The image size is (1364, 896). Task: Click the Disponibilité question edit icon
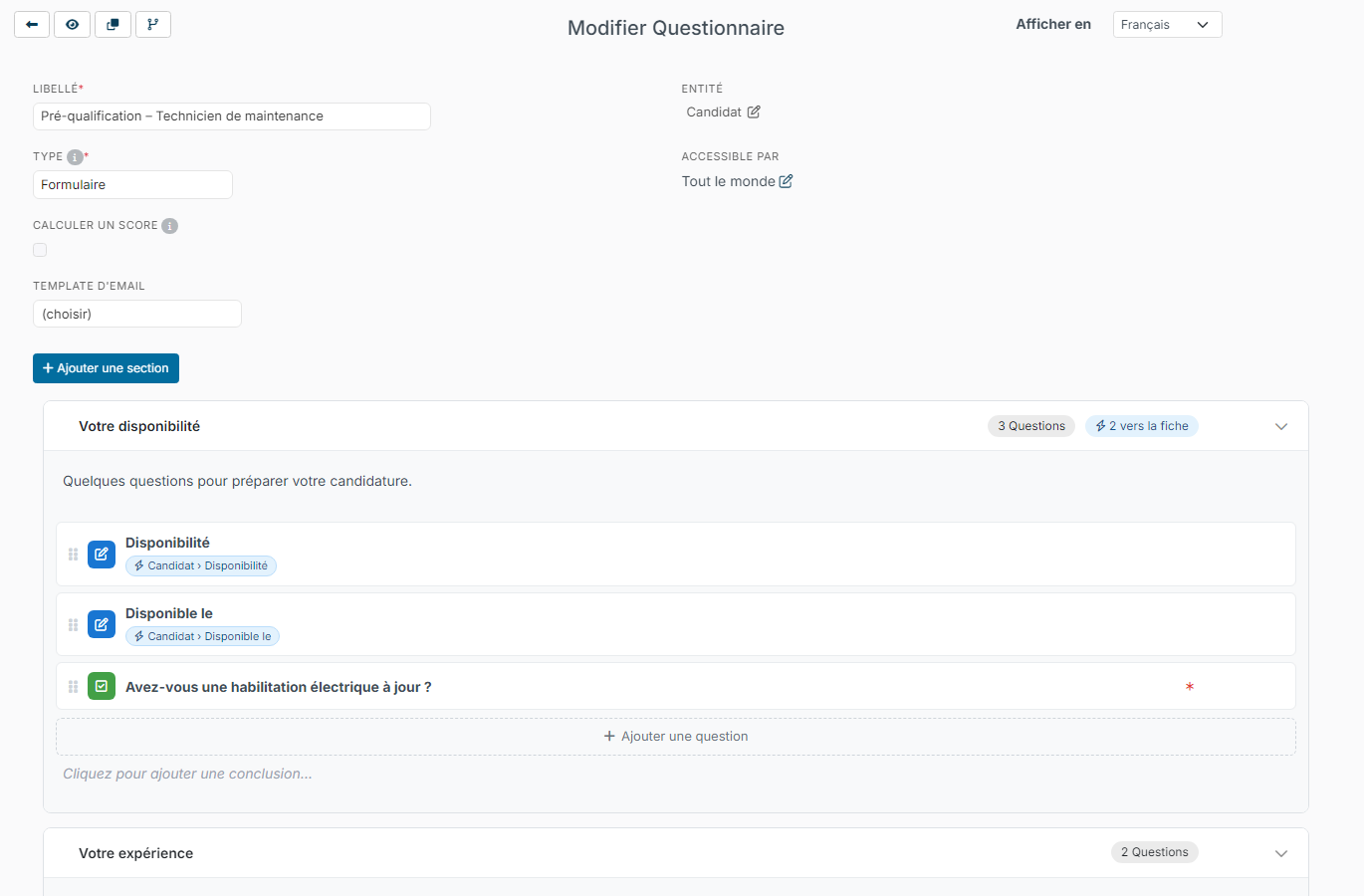[x=102, y=555]
